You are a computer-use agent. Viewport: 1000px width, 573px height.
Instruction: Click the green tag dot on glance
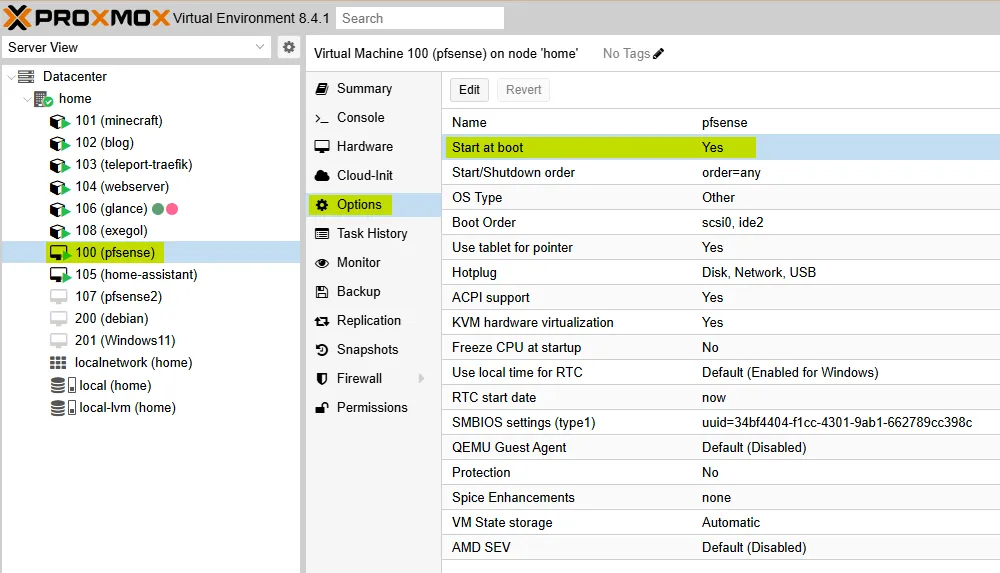coord(158,209)
